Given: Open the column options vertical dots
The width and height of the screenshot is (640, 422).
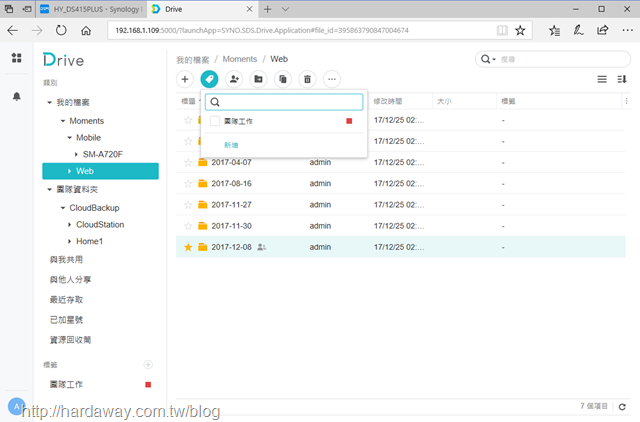Looking at the screenshot, I should coord(626,101).
